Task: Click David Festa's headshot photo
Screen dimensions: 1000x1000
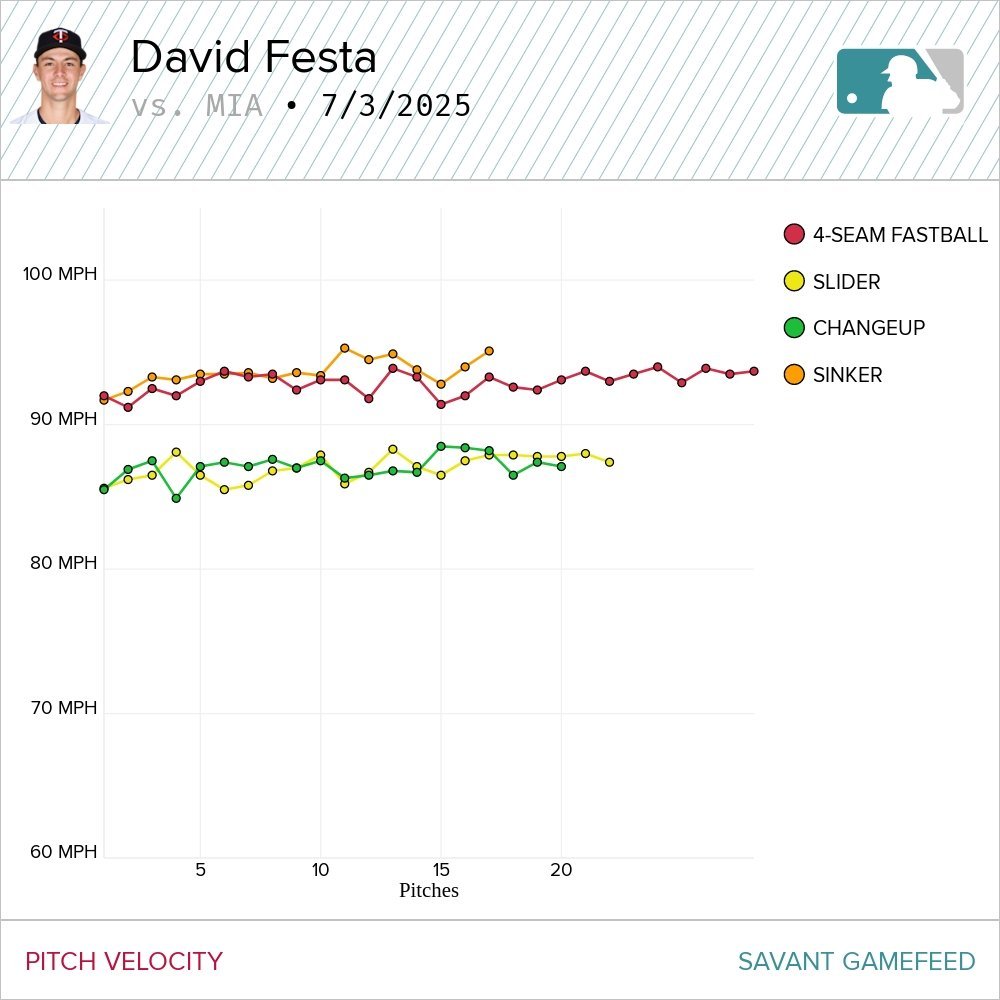Action: click(60, 77)
